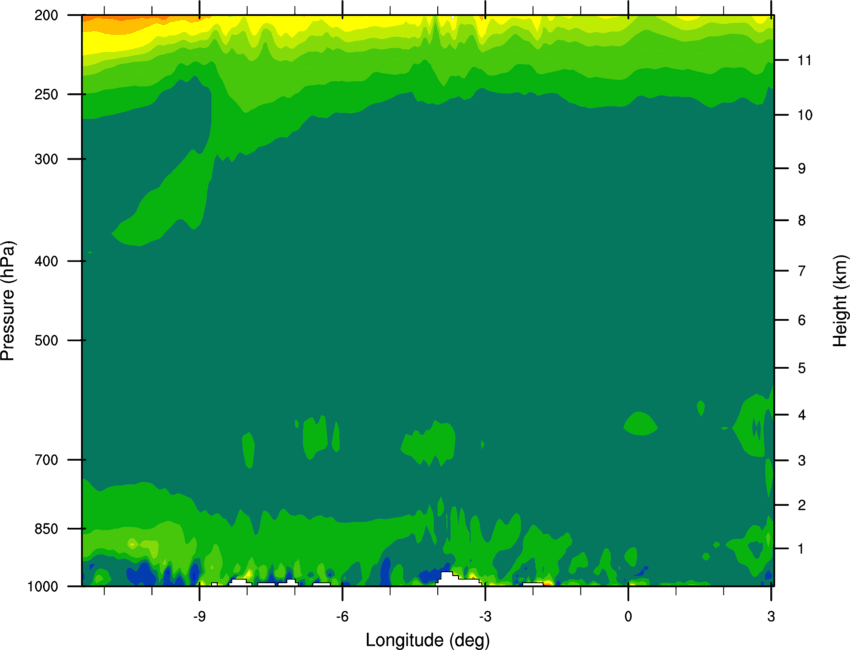This screenshot has height=650, width=850.
Task: Click the 500 pressure tick label
Action: (x=47, y=340)
